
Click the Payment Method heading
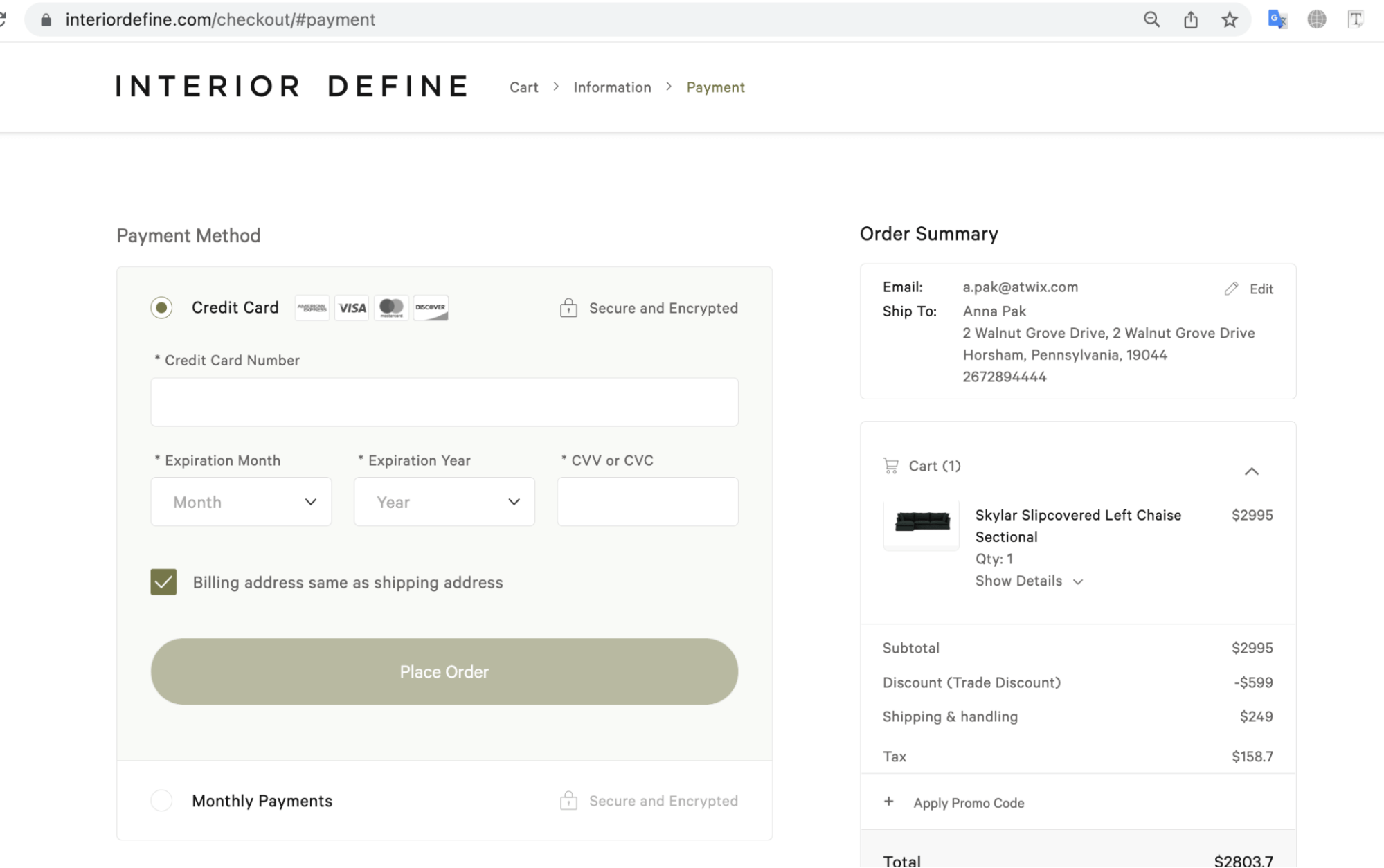click(188, 235)
